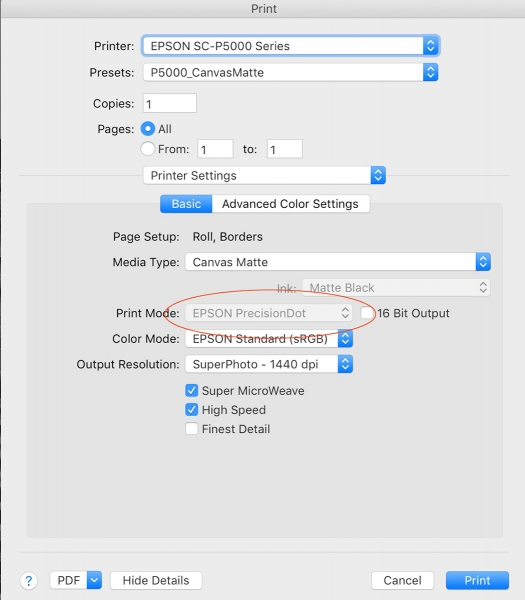This screenshot has height=600, width=525.
Task: Uncheck the Super MicroWeave option
Action: point(192,390)
